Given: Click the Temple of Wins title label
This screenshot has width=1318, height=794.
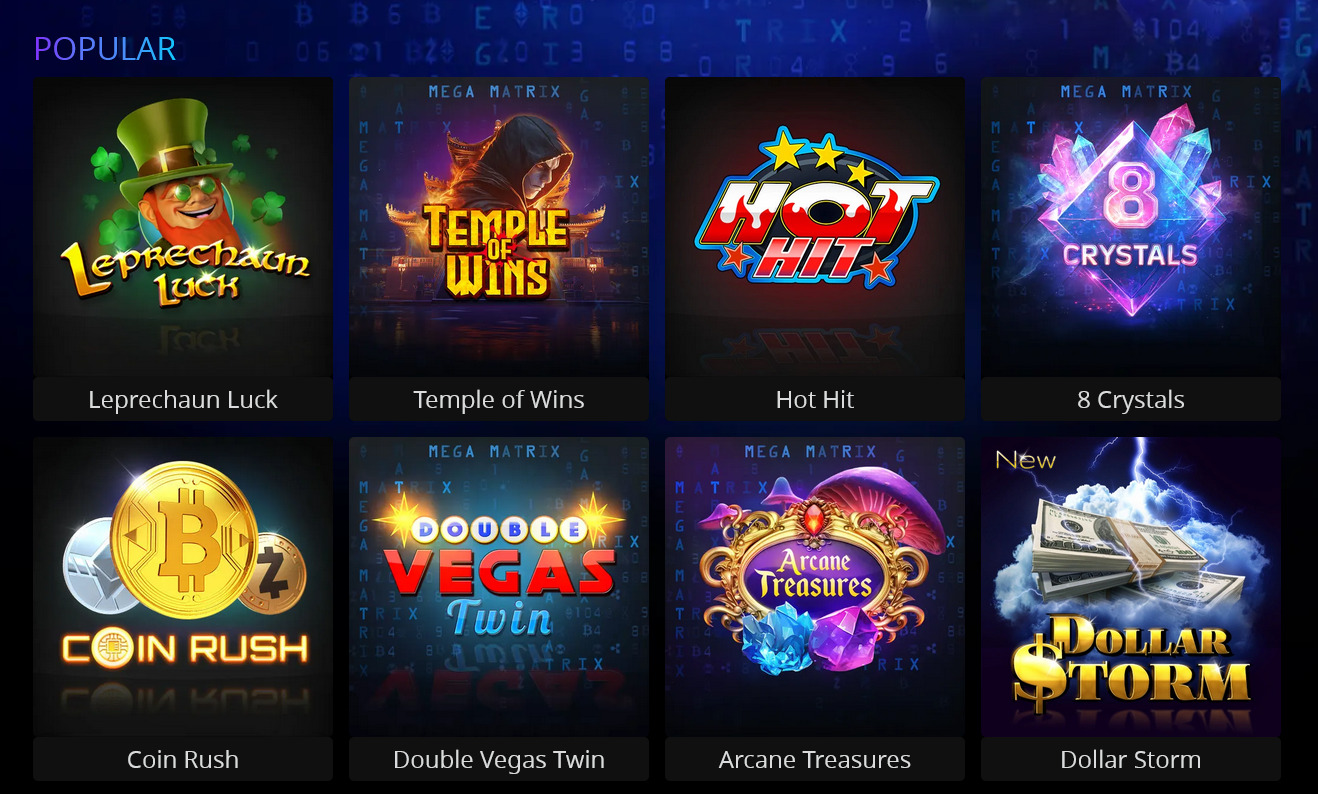Looking at the screenshot, I should coord(499,400).
